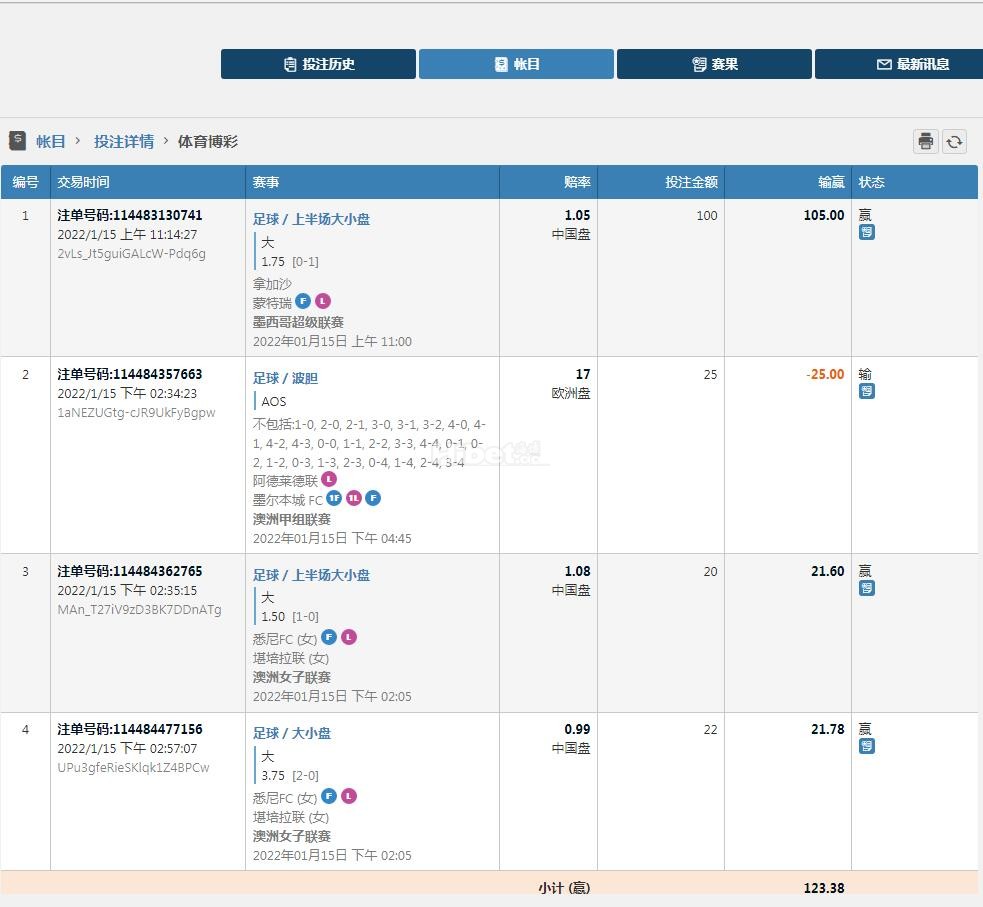
Task: Open the 足球 / 波胆 event link
Action: pos(285,378)
